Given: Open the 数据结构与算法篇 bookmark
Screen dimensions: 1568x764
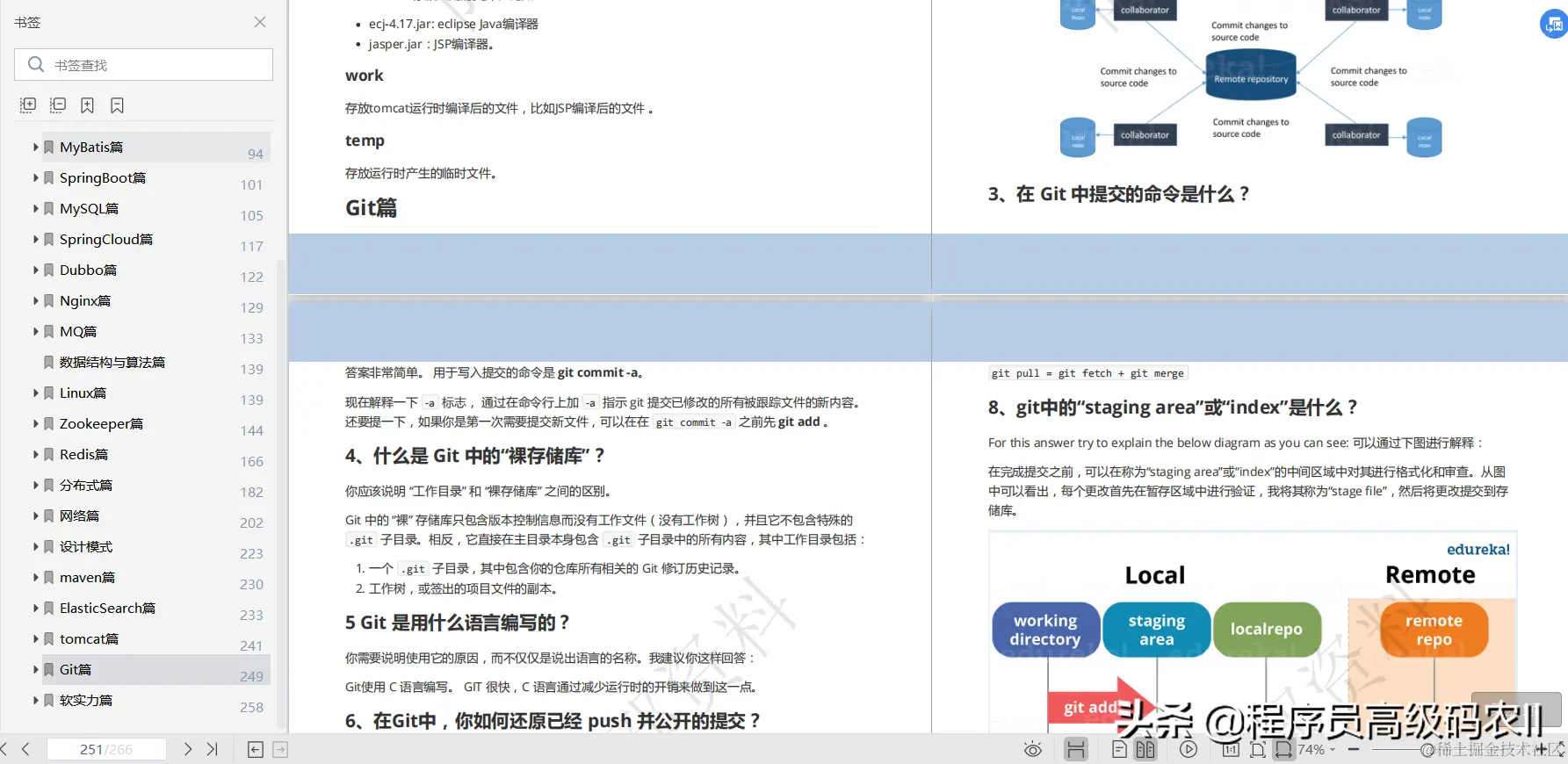Looking at the screenshot, I should coord(112,362).
